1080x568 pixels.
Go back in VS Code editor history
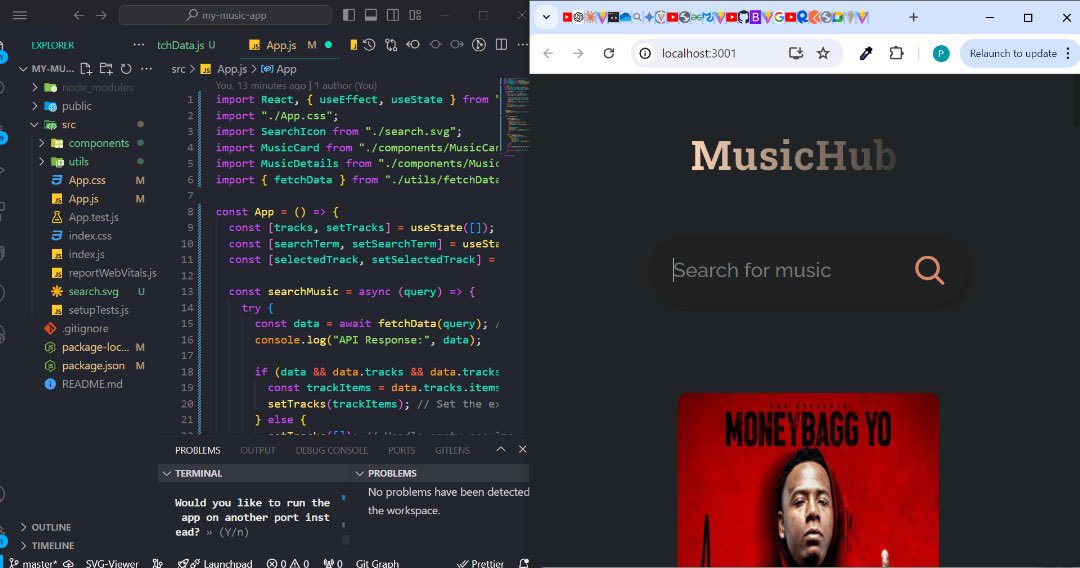point(79,15)
